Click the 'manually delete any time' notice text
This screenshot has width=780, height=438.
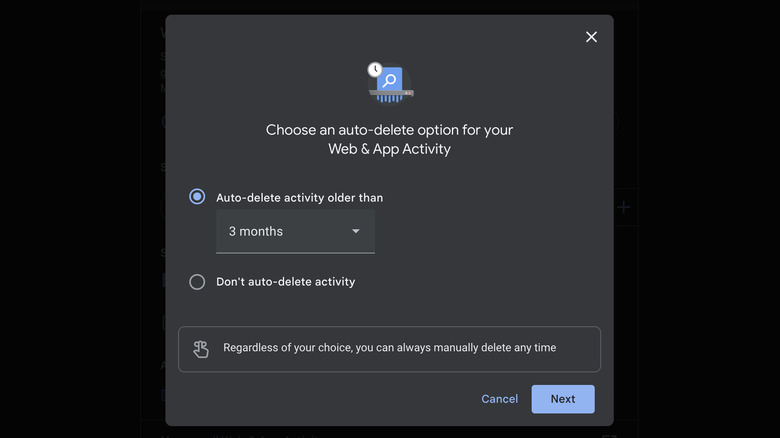[x=389, y=348]
